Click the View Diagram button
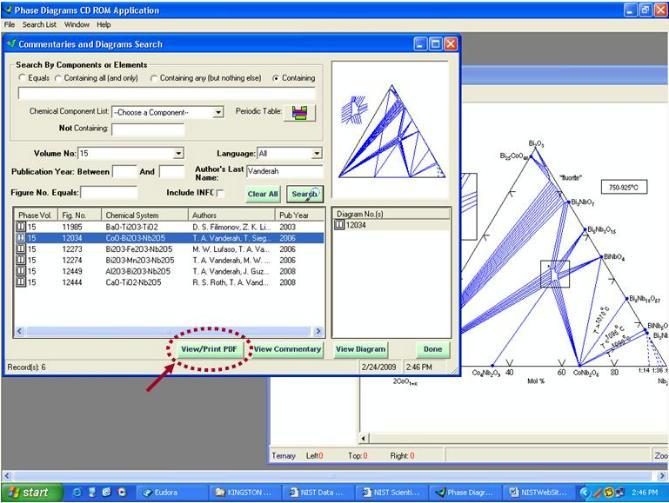The width and height of the screenshot is (669, 503). (x=361, y=349)
